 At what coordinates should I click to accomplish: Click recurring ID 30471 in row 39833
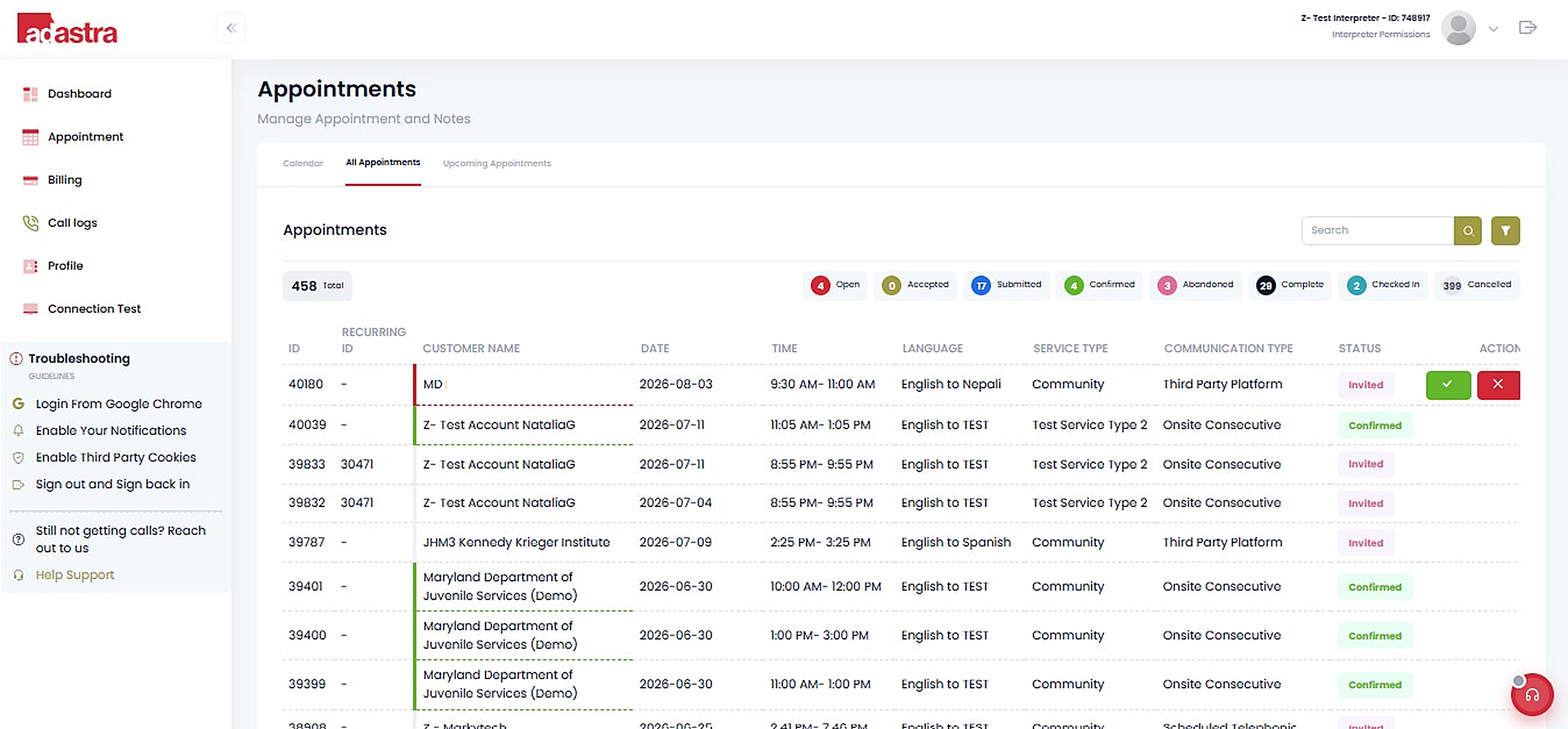pos(357,464)
